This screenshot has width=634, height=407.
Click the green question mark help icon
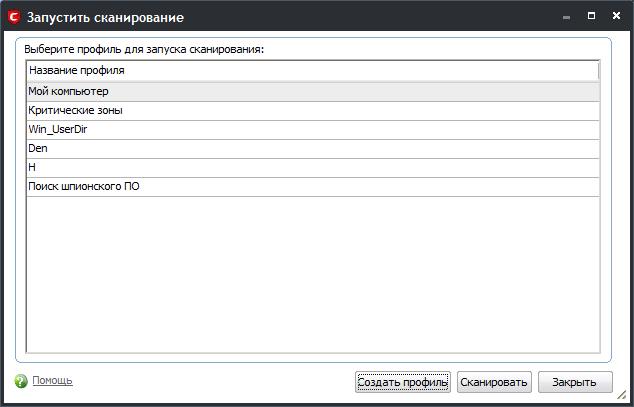tap(21, 381)
